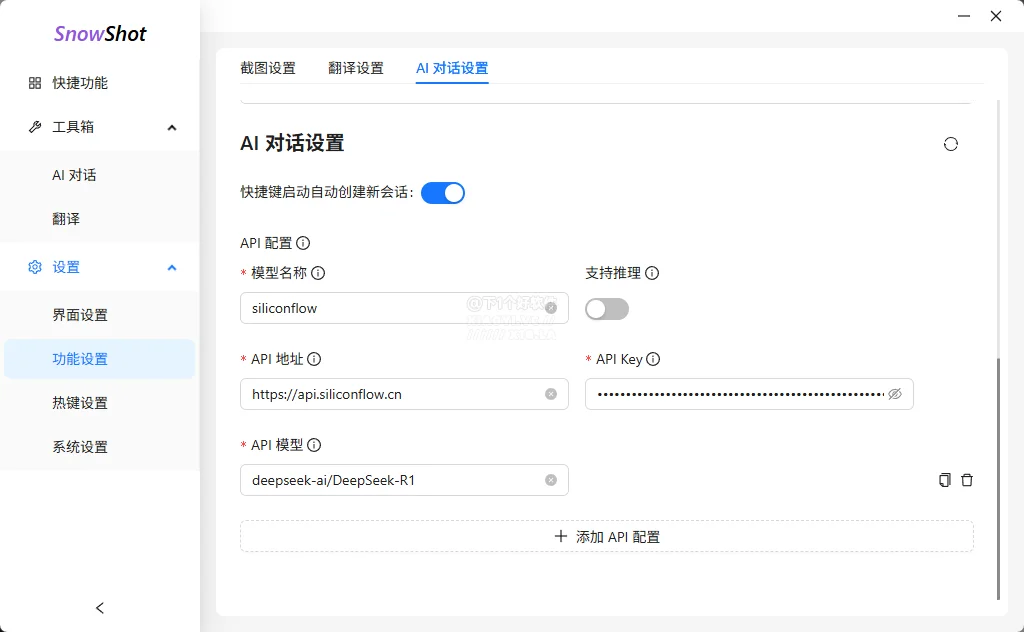The width and height of the screenshot is (1024, 632).
Task: Switch to the 翻译设置 tab
Action: (356, 68)
